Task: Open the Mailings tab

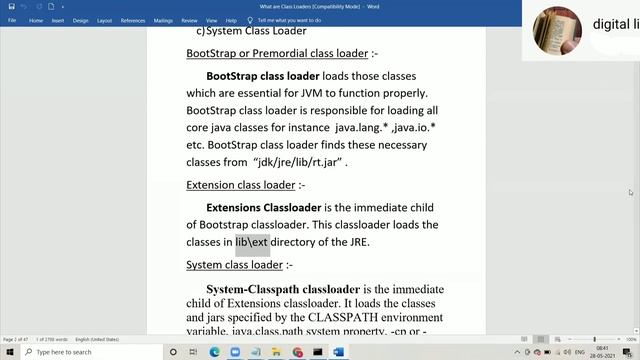Action: [x=163, y=20]
